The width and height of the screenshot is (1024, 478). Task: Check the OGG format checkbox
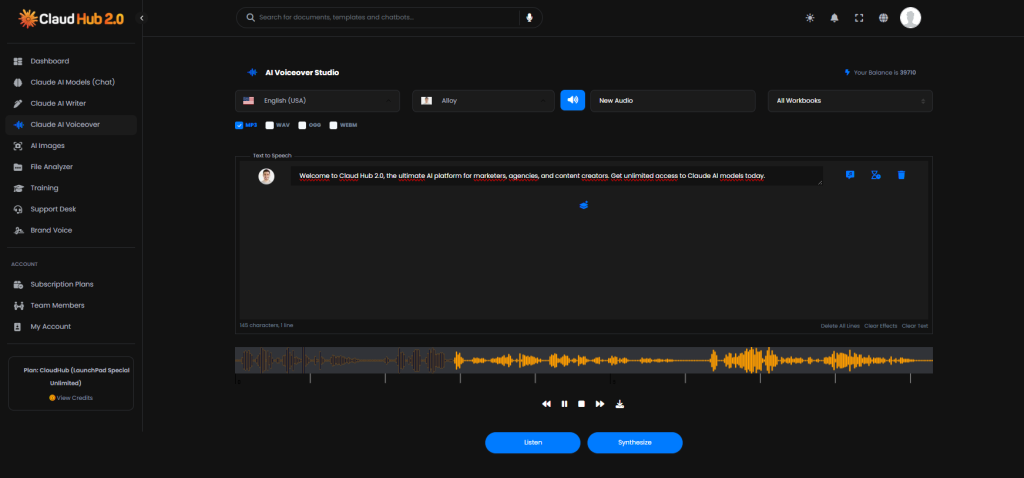[302, 125]
